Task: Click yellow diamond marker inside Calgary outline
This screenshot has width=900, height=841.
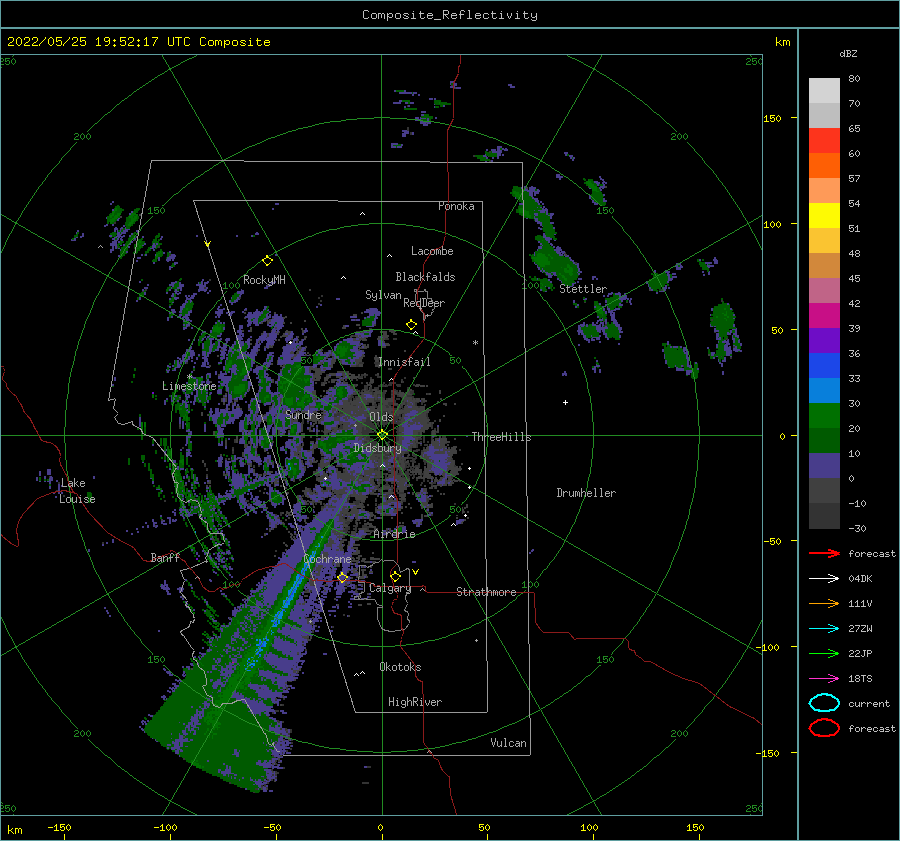Action: click(395, 576)
